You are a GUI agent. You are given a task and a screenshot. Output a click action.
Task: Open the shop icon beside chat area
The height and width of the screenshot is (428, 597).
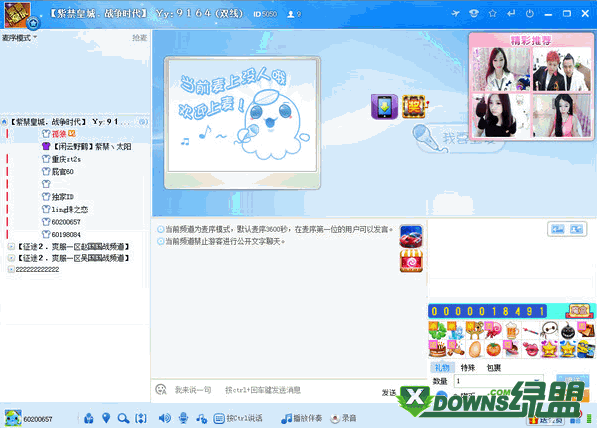(x=411, y=261)
